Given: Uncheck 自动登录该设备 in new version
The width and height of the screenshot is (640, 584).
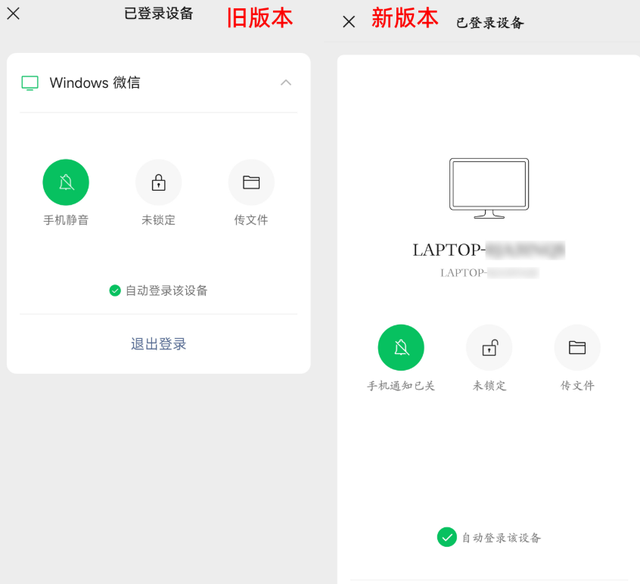Looking at the screenshot, I should tap(447, 537).
